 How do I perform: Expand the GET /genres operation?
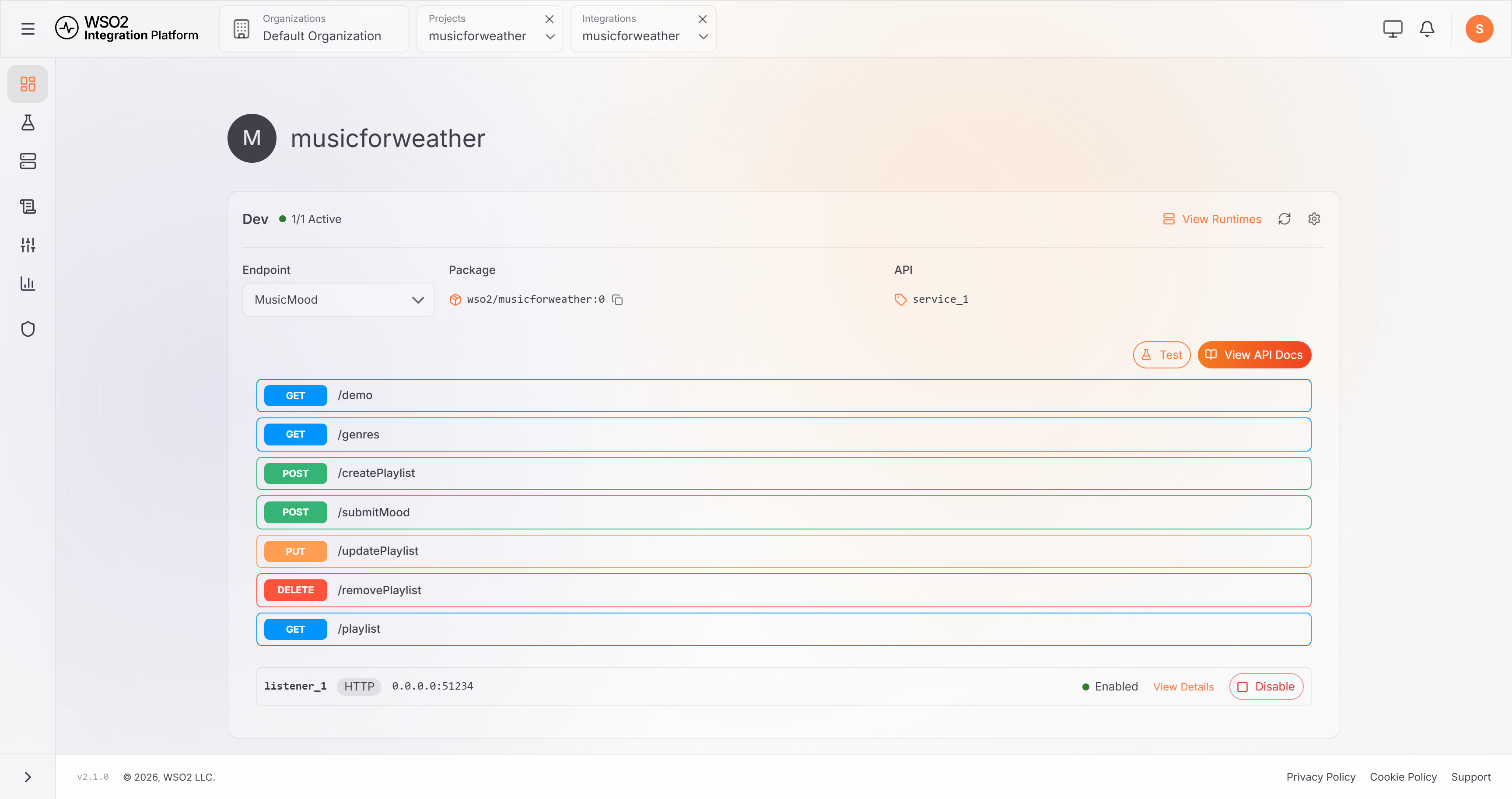click(x=784, y=435)
